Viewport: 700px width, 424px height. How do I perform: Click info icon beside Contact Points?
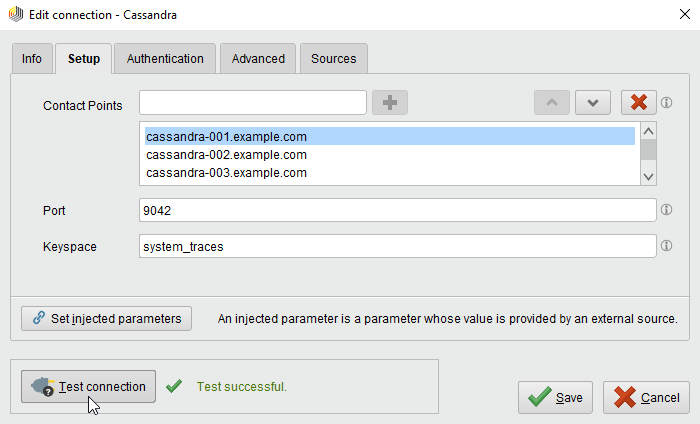[666, 103]
